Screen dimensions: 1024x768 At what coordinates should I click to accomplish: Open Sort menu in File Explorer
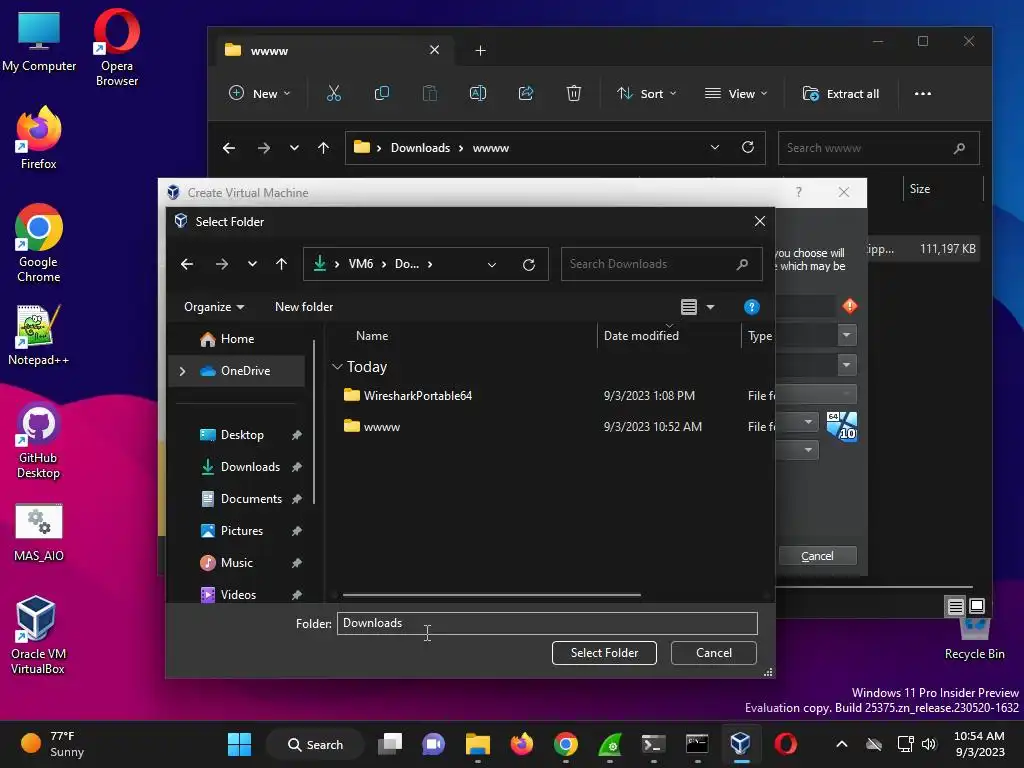tap(647, 93)
